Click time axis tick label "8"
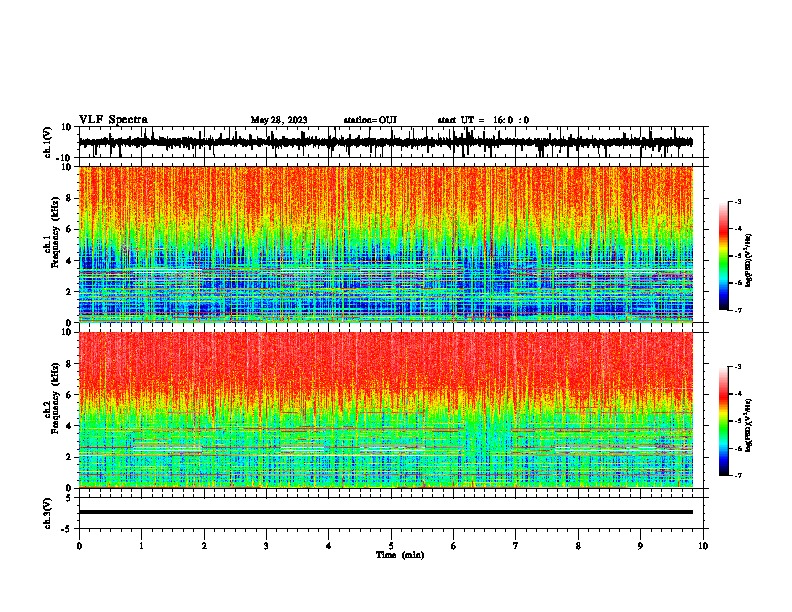 tap(578, 545)
